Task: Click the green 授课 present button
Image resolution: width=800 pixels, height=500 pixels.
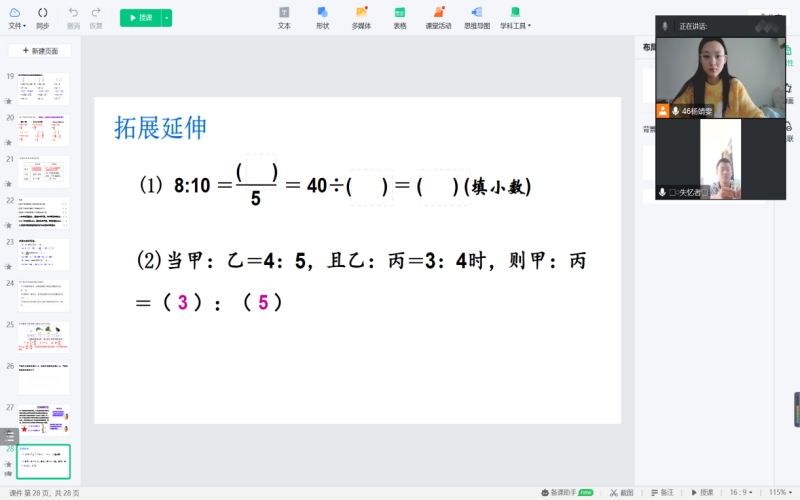Action: [x=140, y=18]
